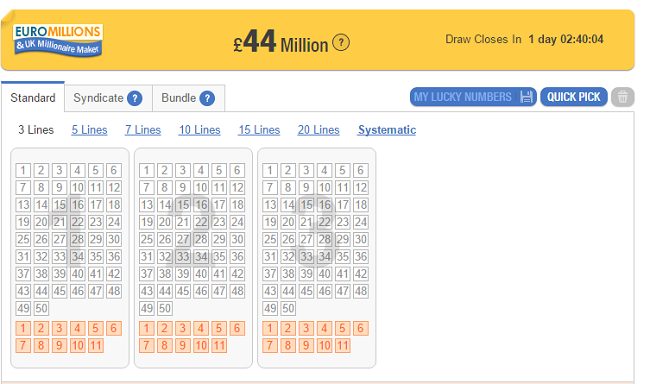
Task: Select number 48 in the third line grid
Action: pyautogui.click(x=361, y=291)
